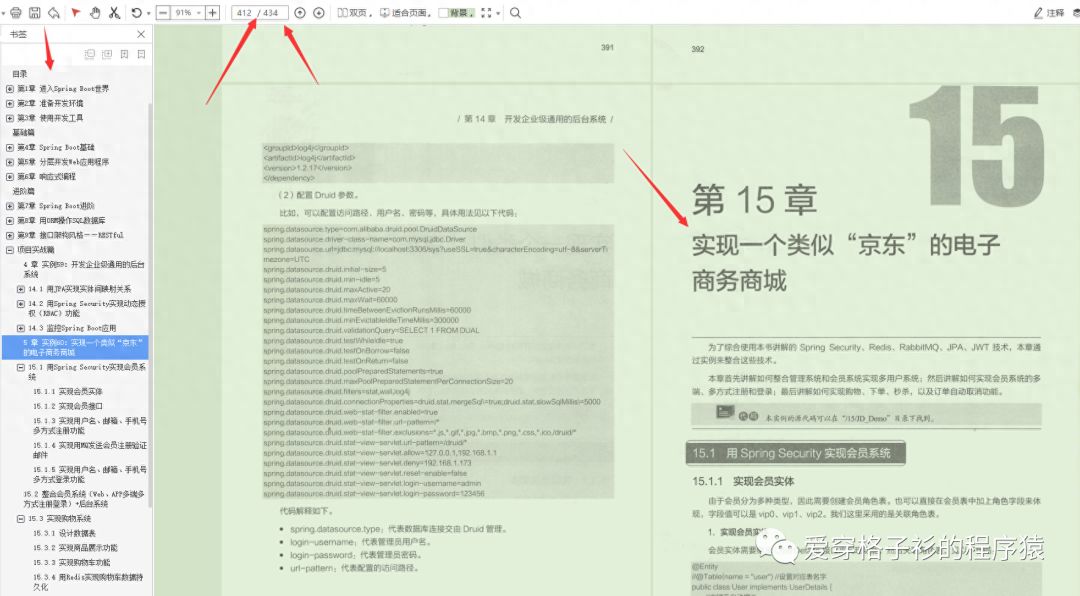Click the Save (floppy disk) icon
This screenshot has width=1080, height=596.
[x=34, y=12]
